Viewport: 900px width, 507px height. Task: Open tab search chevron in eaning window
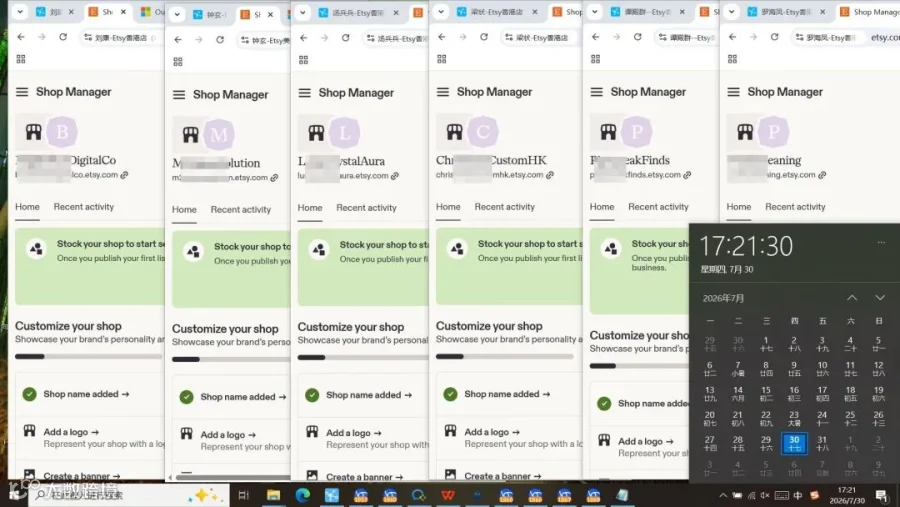(731, 11)
